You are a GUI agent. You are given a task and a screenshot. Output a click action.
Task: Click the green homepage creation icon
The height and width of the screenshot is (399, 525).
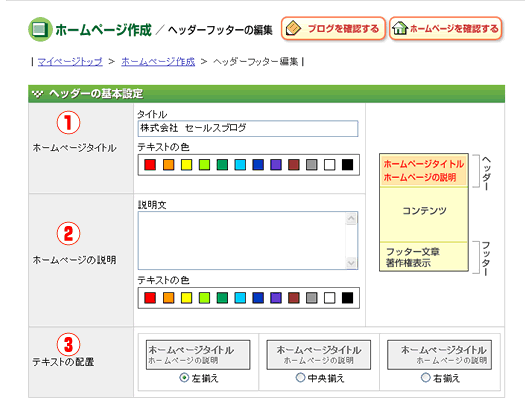pyautogui.click(x=40, y=29)
